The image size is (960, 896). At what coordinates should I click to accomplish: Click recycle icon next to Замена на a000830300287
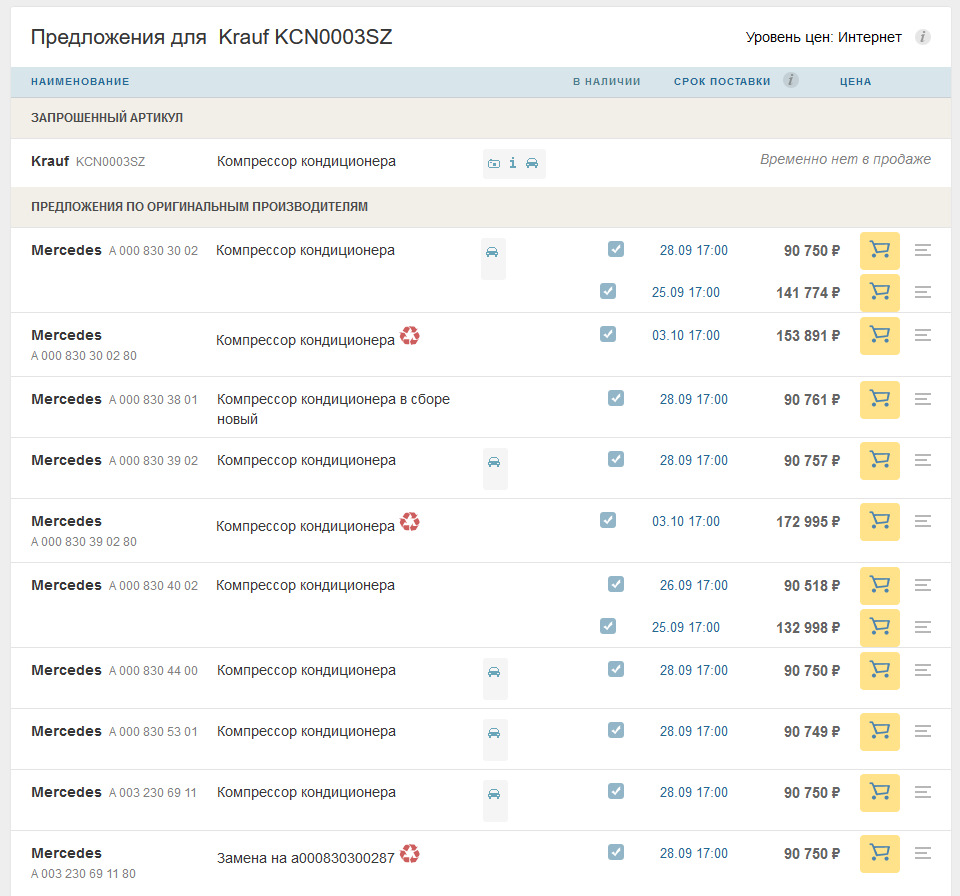tap(410, 853)
